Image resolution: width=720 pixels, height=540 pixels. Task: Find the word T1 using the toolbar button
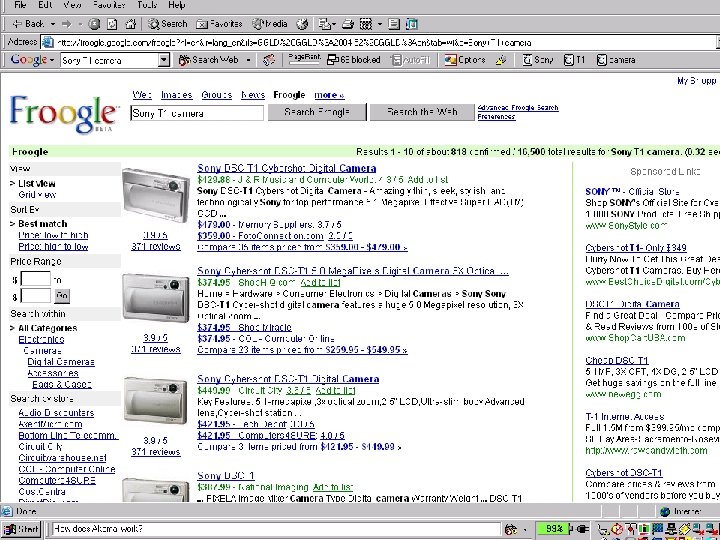click(x=574, y=60)
